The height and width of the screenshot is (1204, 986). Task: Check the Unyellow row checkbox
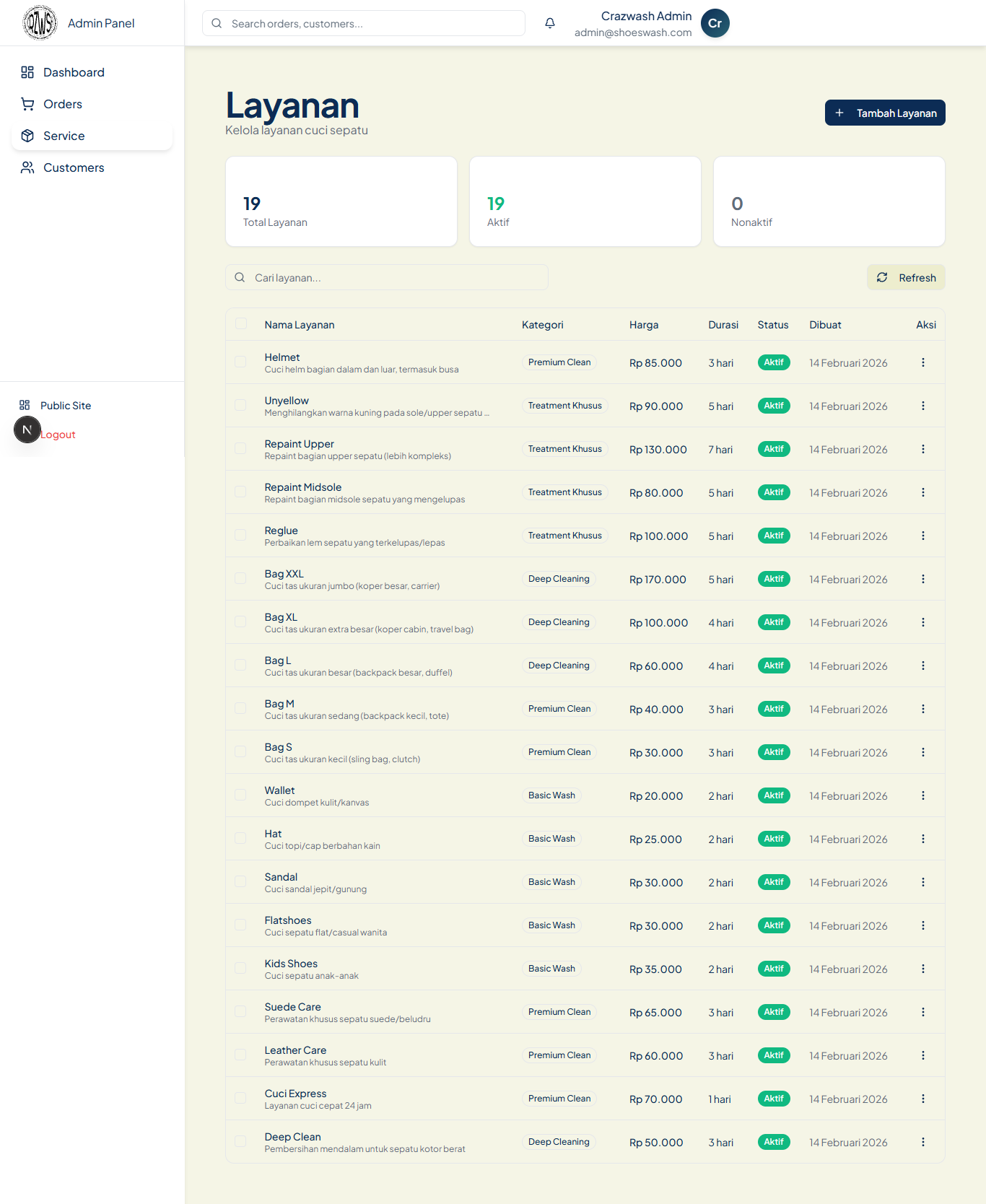coord(240,405)
